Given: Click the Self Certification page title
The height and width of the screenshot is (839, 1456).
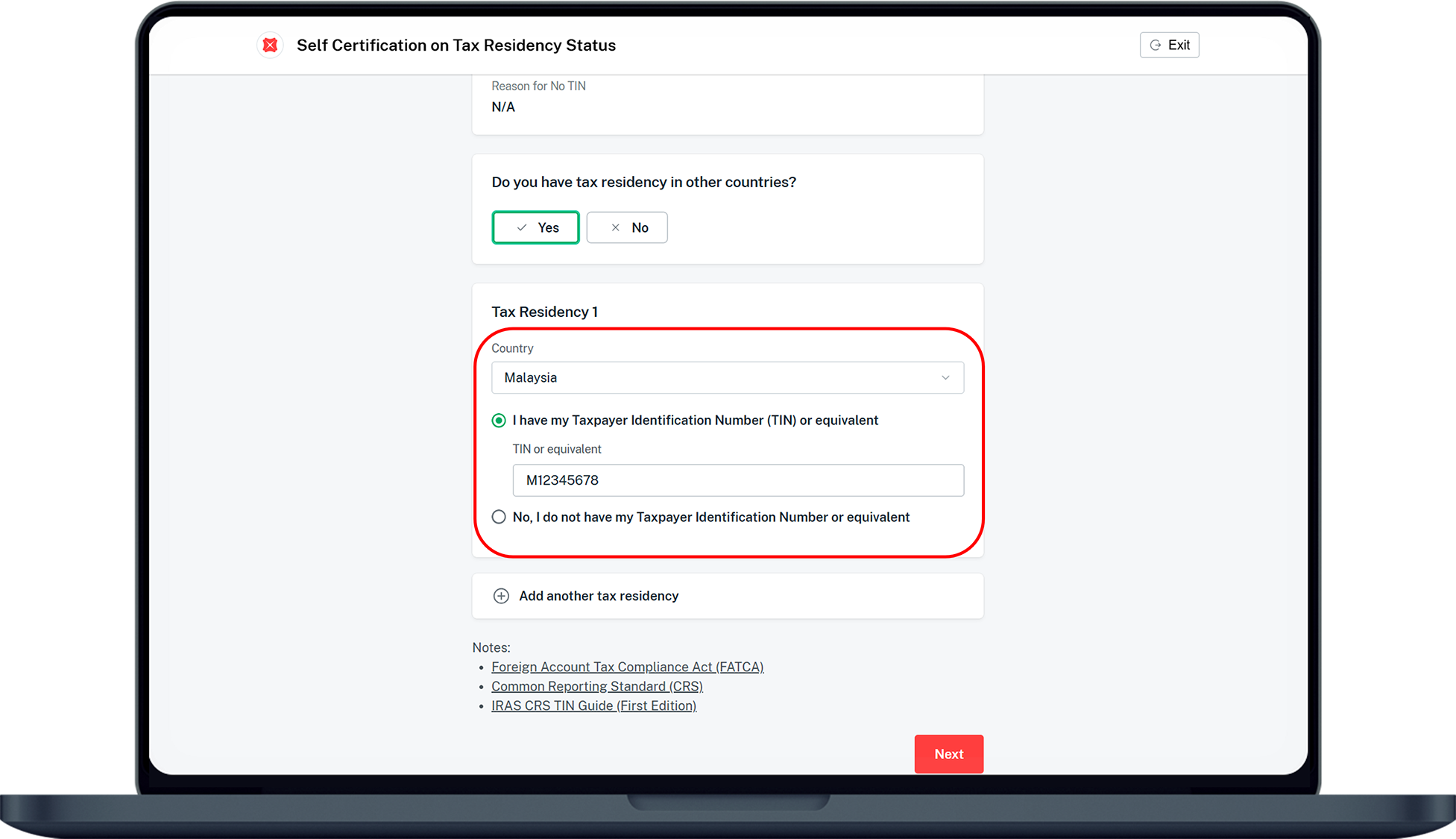Looking at the screenshot, I should (x=456, y=45).
